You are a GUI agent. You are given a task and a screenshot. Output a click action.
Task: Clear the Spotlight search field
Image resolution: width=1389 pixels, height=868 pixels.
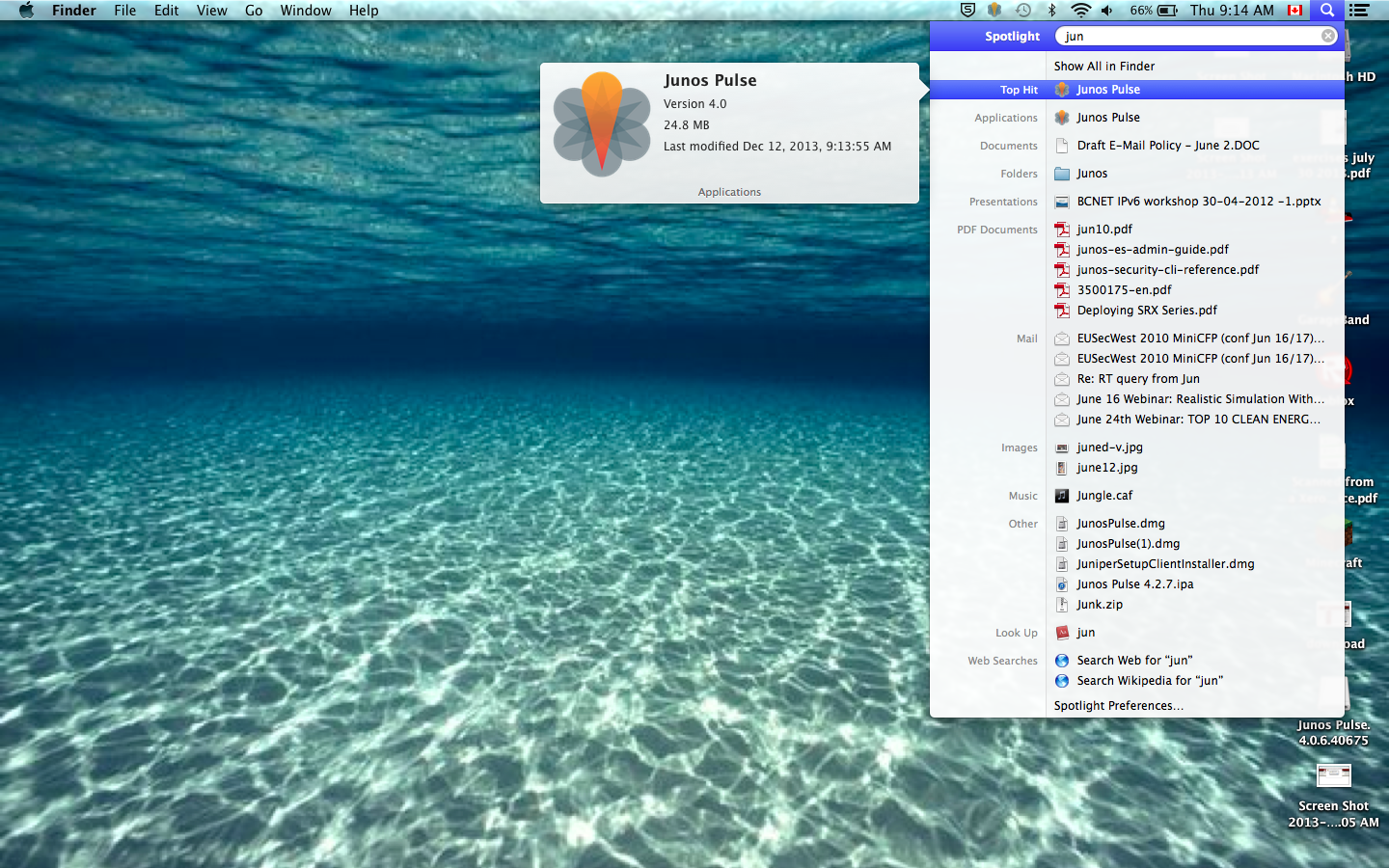tap(1328, 36)
